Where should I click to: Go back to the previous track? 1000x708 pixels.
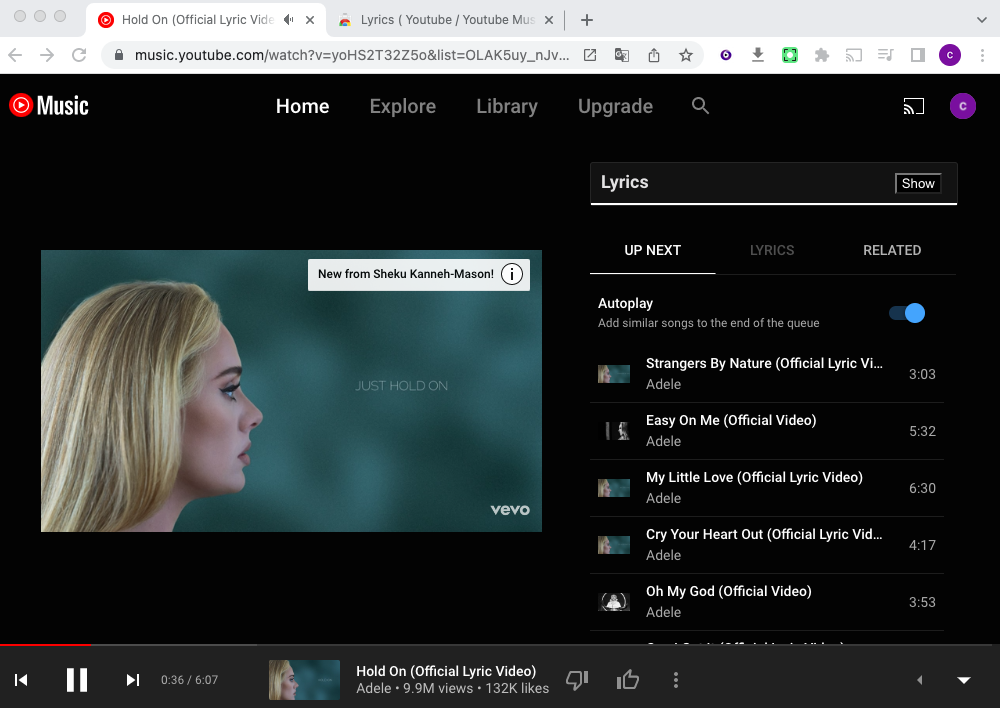click(x=21, y=680)
